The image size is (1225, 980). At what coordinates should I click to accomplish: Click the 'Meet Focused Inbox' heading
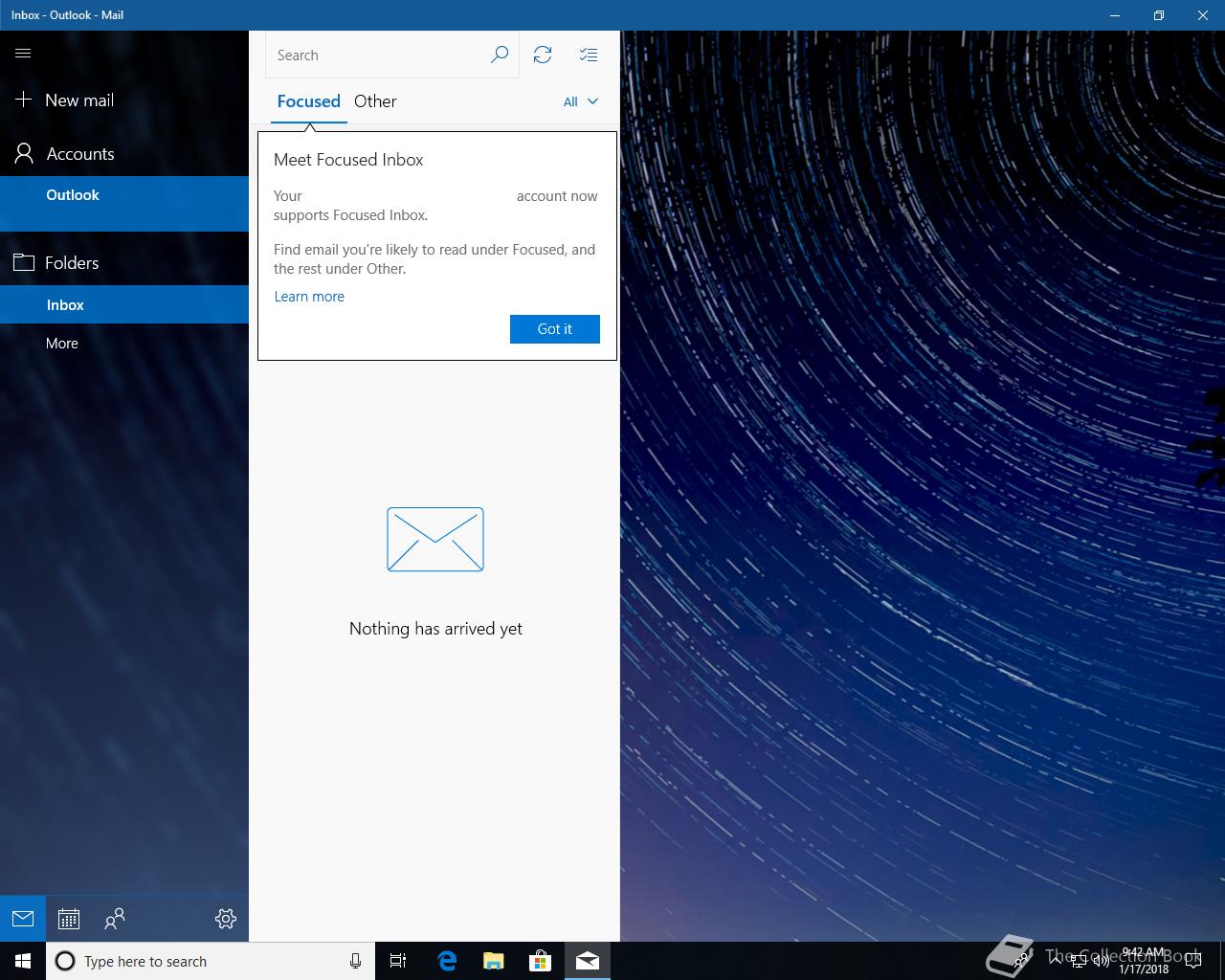click(348, 160)
